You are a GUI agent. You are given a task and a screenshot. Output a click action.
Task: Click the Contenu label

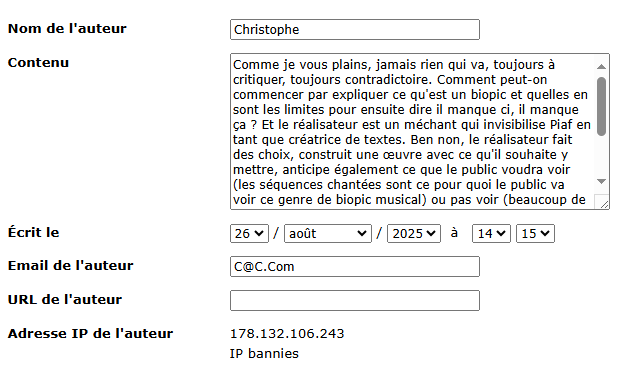tap(38, 63)
